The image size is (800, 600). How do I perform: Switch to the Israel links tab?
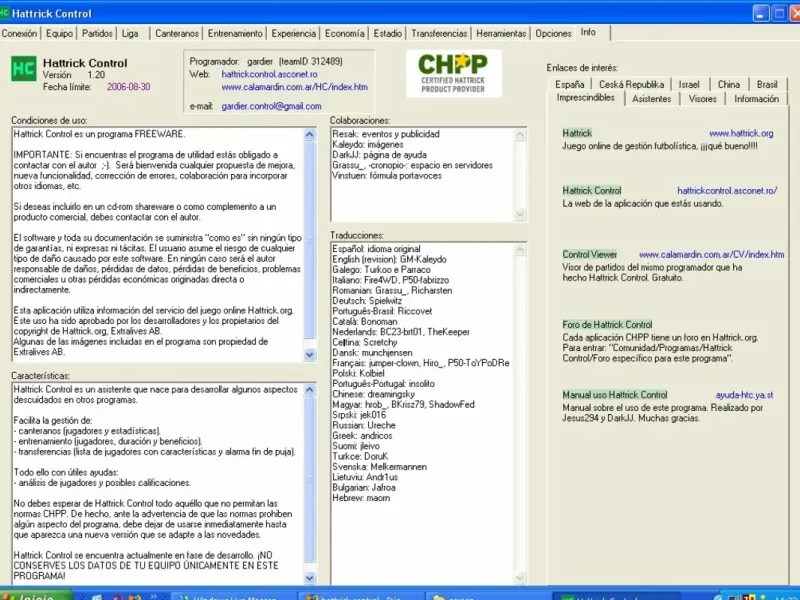point(689,85)
